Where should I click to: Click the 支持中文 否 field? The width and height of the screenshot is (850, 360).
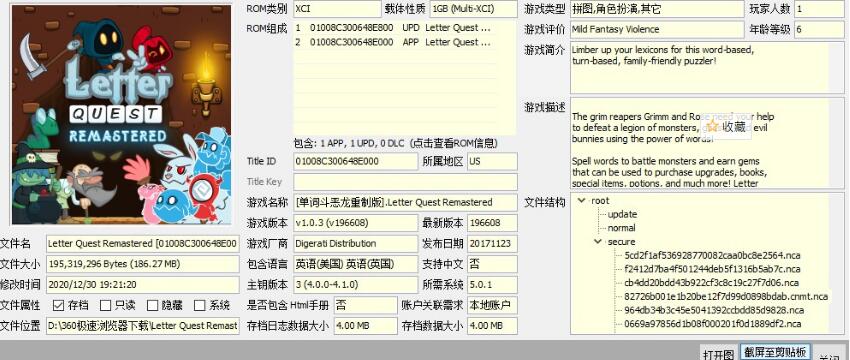click(492, 264)
